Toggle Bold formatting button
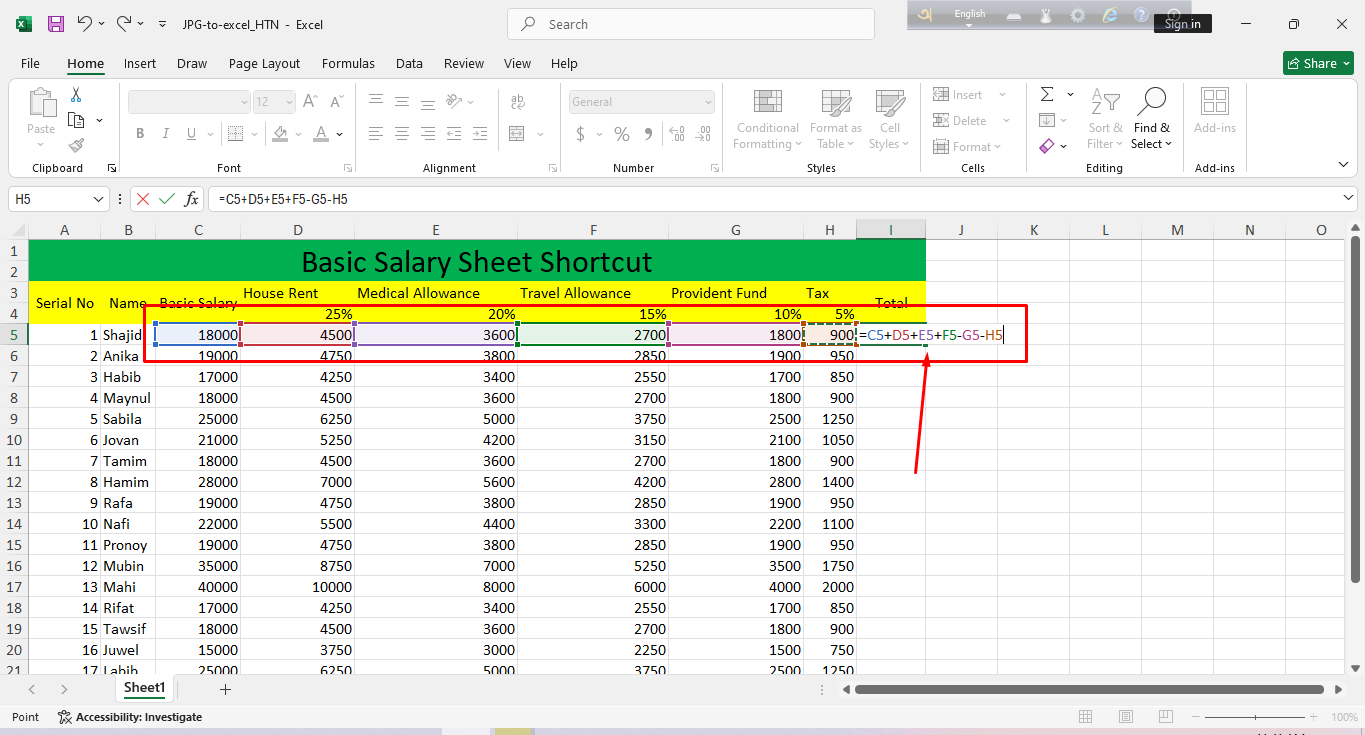This screenshot has width=1365, height=735. (140, 134)
